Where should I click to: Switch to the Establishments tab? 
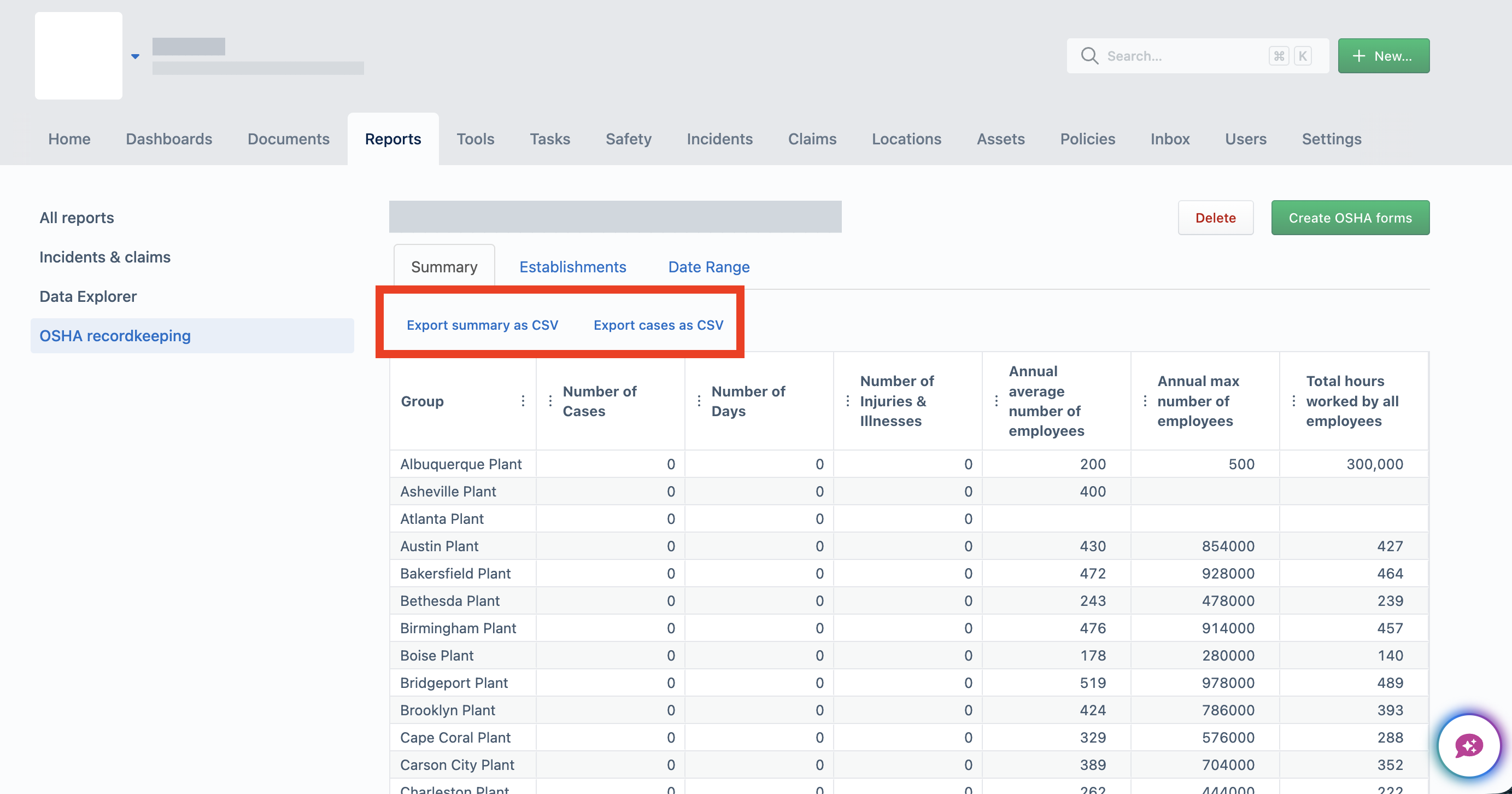pyautogui.click(x=573, y=267)
